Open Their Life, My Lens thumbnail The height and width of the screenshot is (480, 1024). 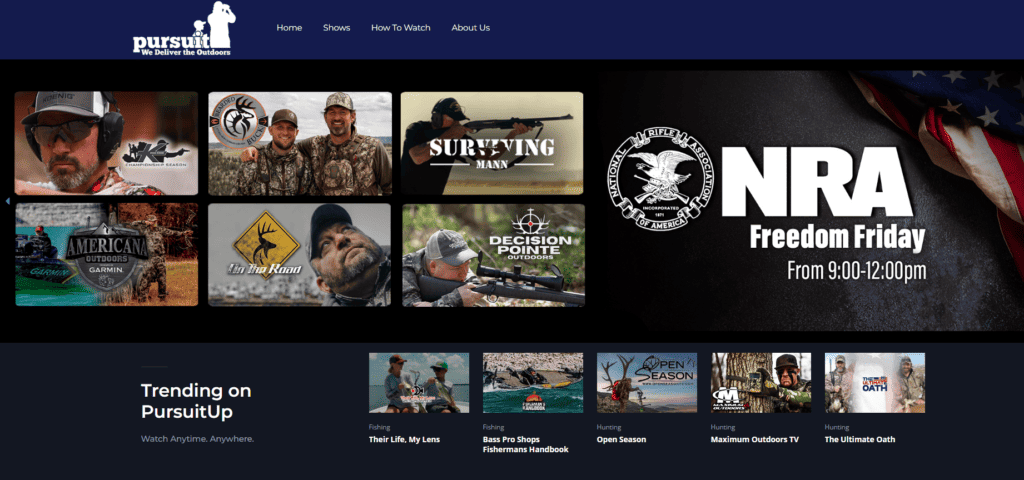tap(419, 383)
